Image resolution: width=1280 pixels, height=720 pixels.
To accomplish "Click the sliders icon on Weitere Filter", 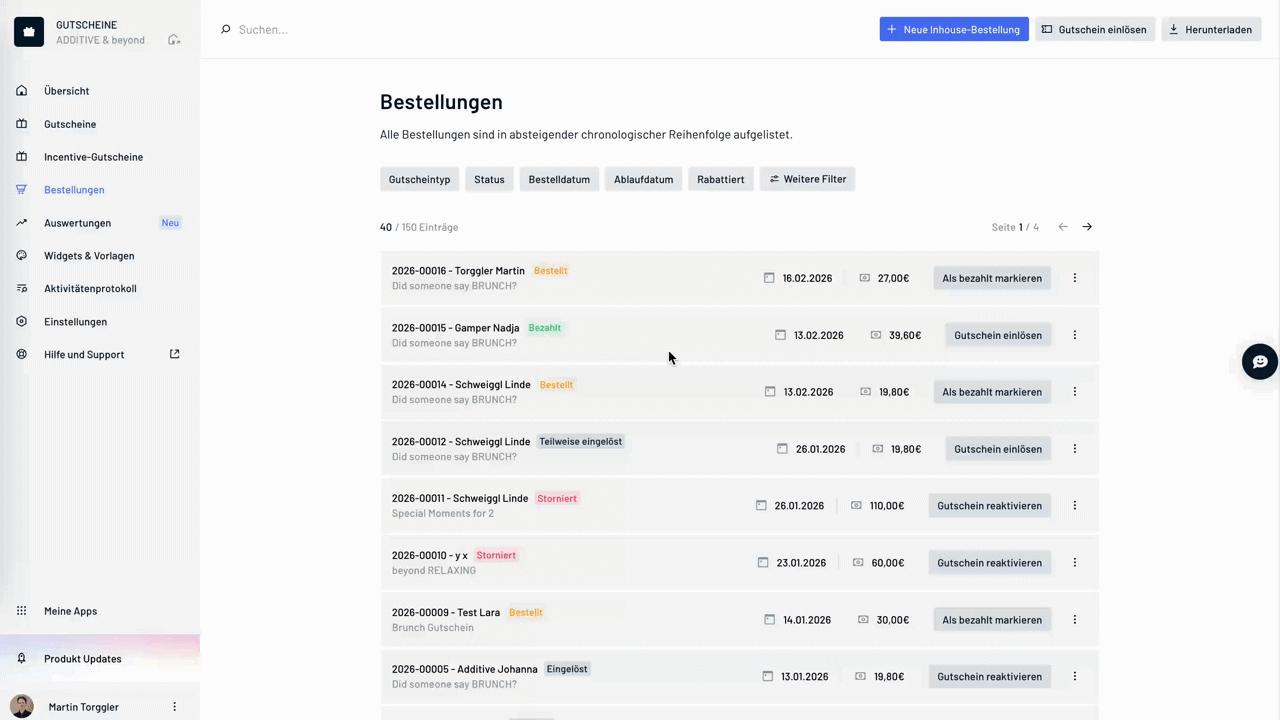I will [x=774, y=179].
